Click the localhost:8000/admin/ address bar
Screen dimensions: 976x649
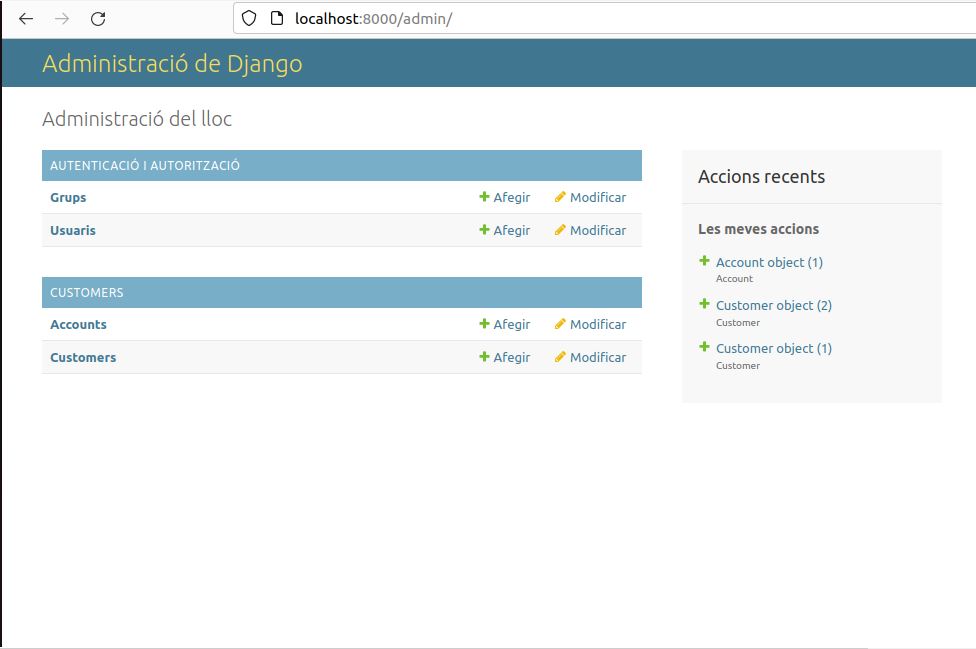point(604,19)
